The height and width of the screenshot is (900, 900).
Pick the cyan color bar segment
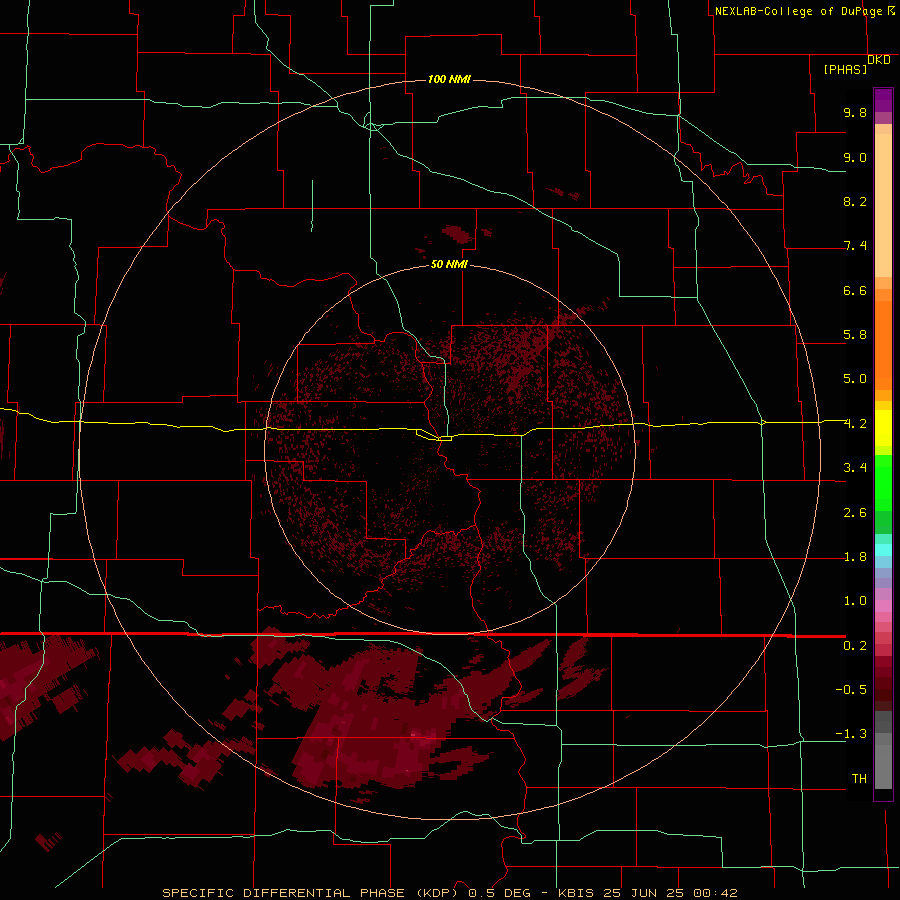pos(883,550)
